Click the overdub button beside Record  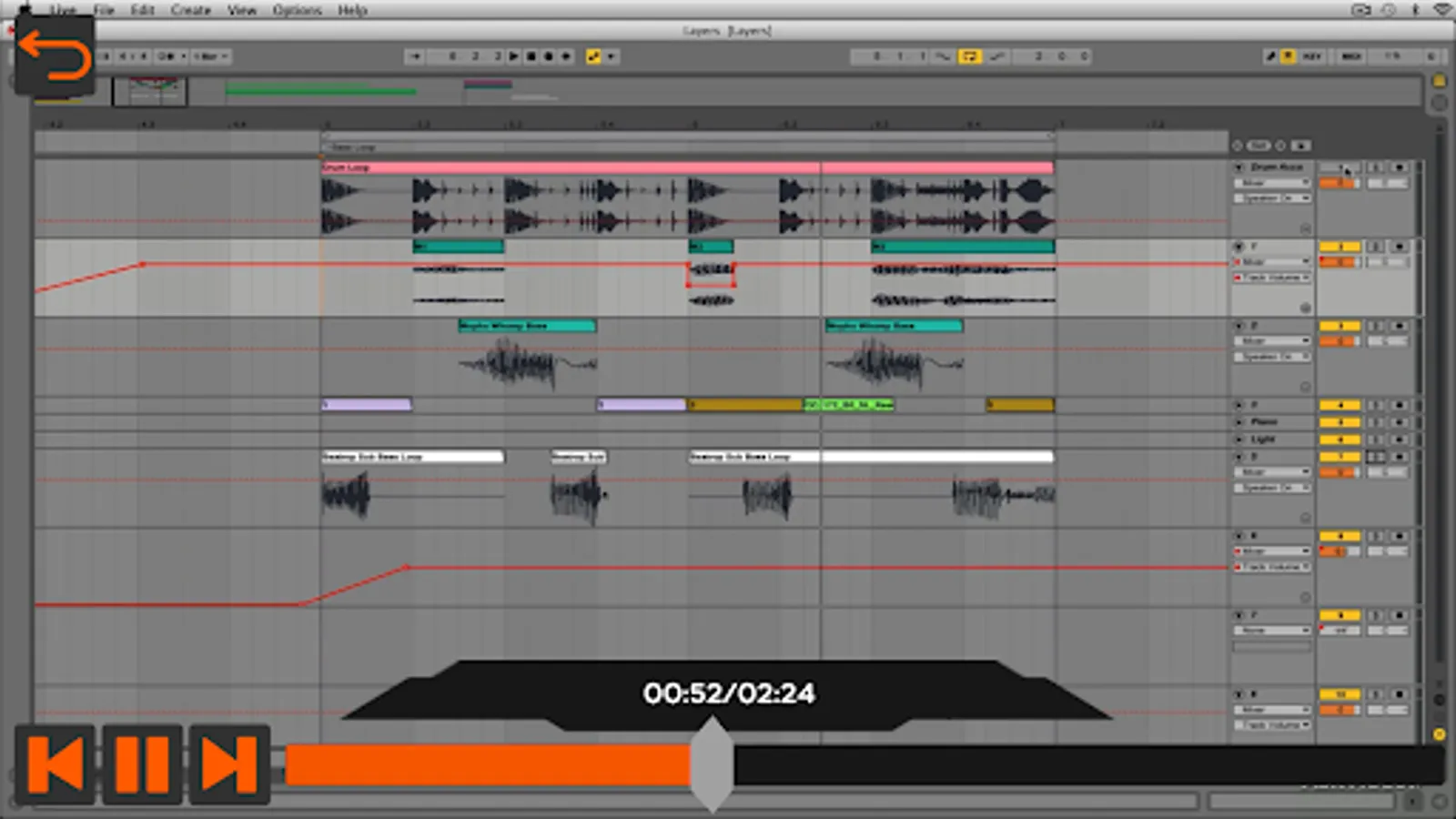tap(566, 56)
